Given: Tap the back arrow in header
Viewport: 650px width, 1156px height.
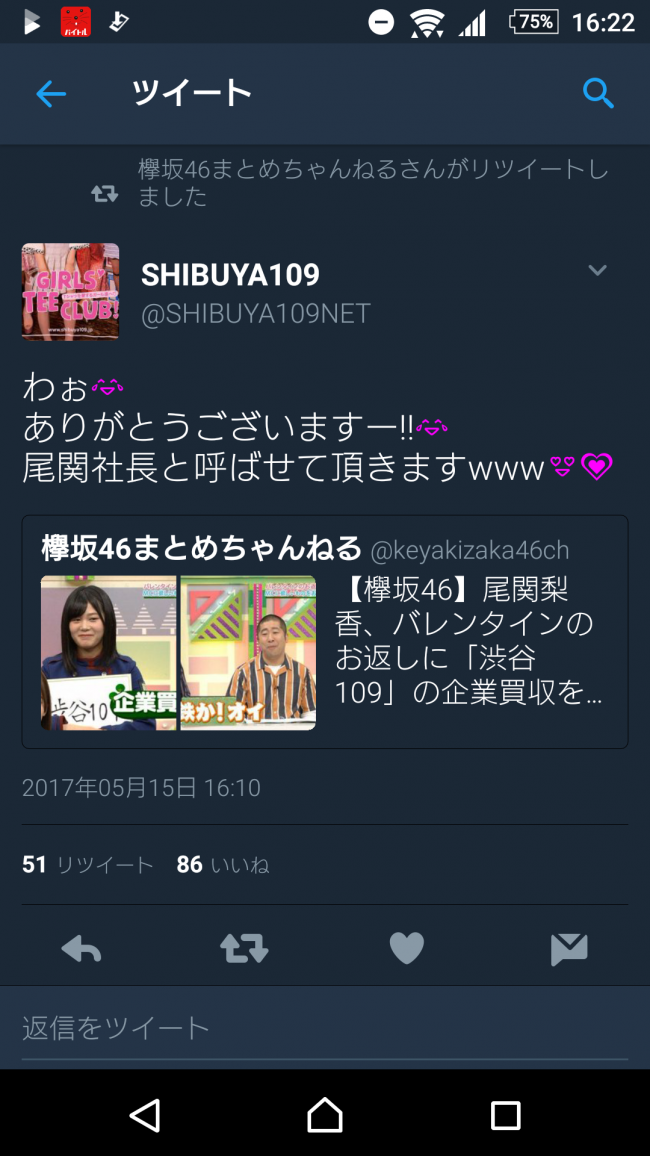Looking at the screenshot, I should [51, 94].
